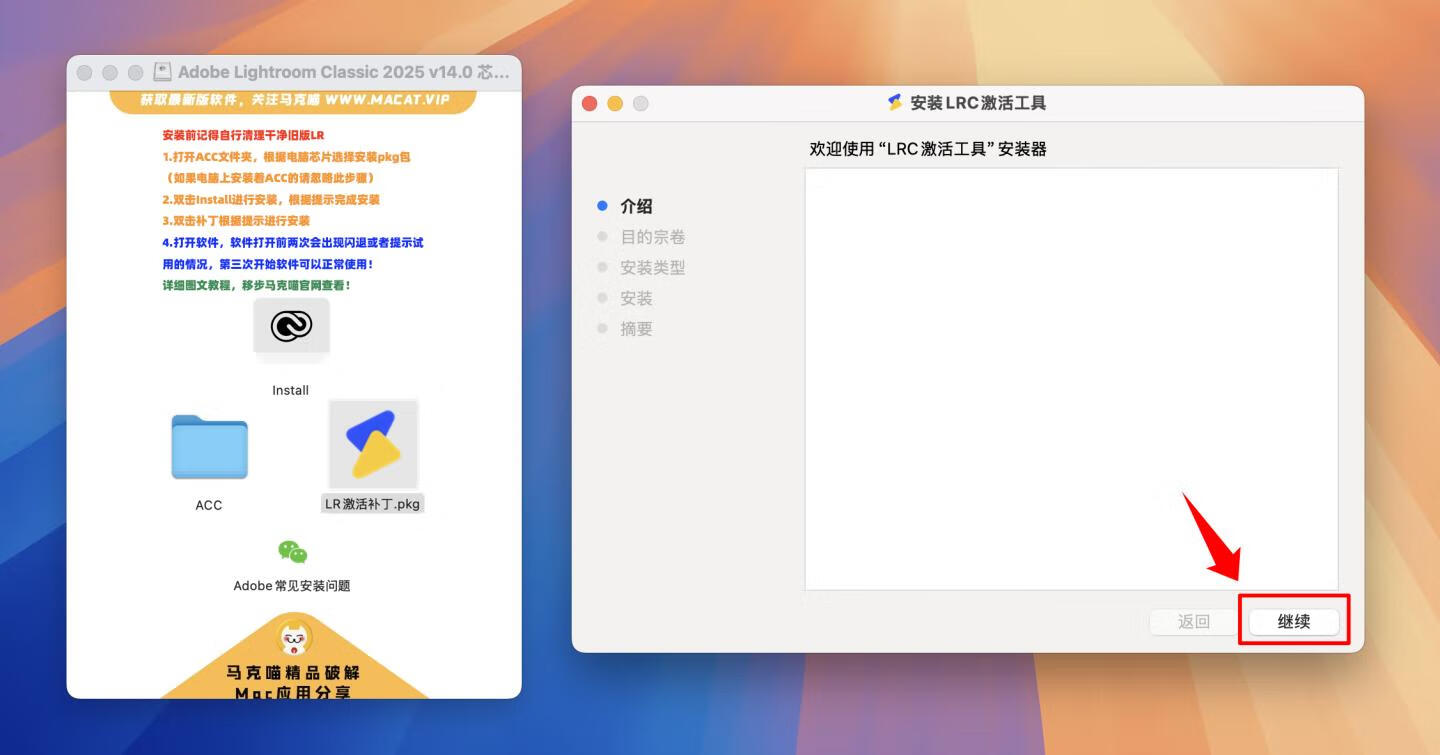Click the step 3 双击补丁 instruction text
The height and width of the screenshot is (755, 1440).
[236, 221]
